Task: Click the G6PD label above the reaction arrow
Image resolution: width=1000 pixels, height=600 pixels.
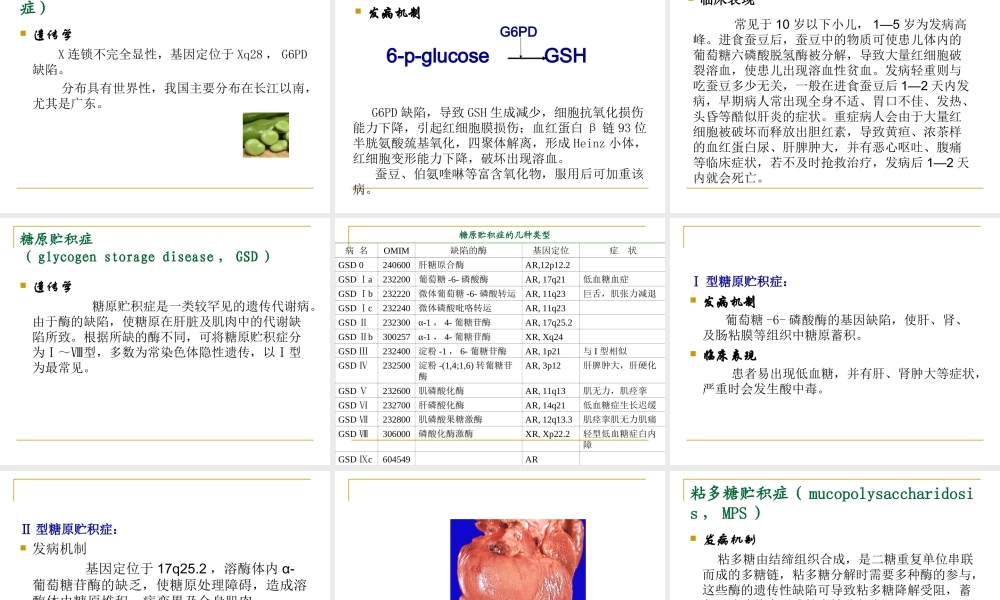Action: click(517, 33)
